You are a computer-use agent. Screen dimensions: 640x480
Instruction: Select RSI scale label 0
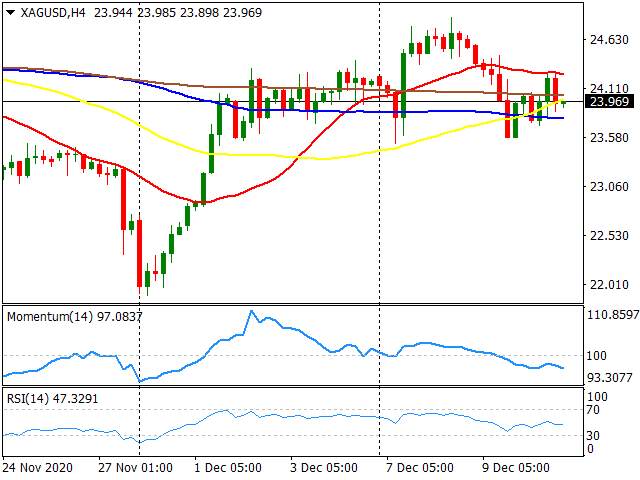pos(590,449)
